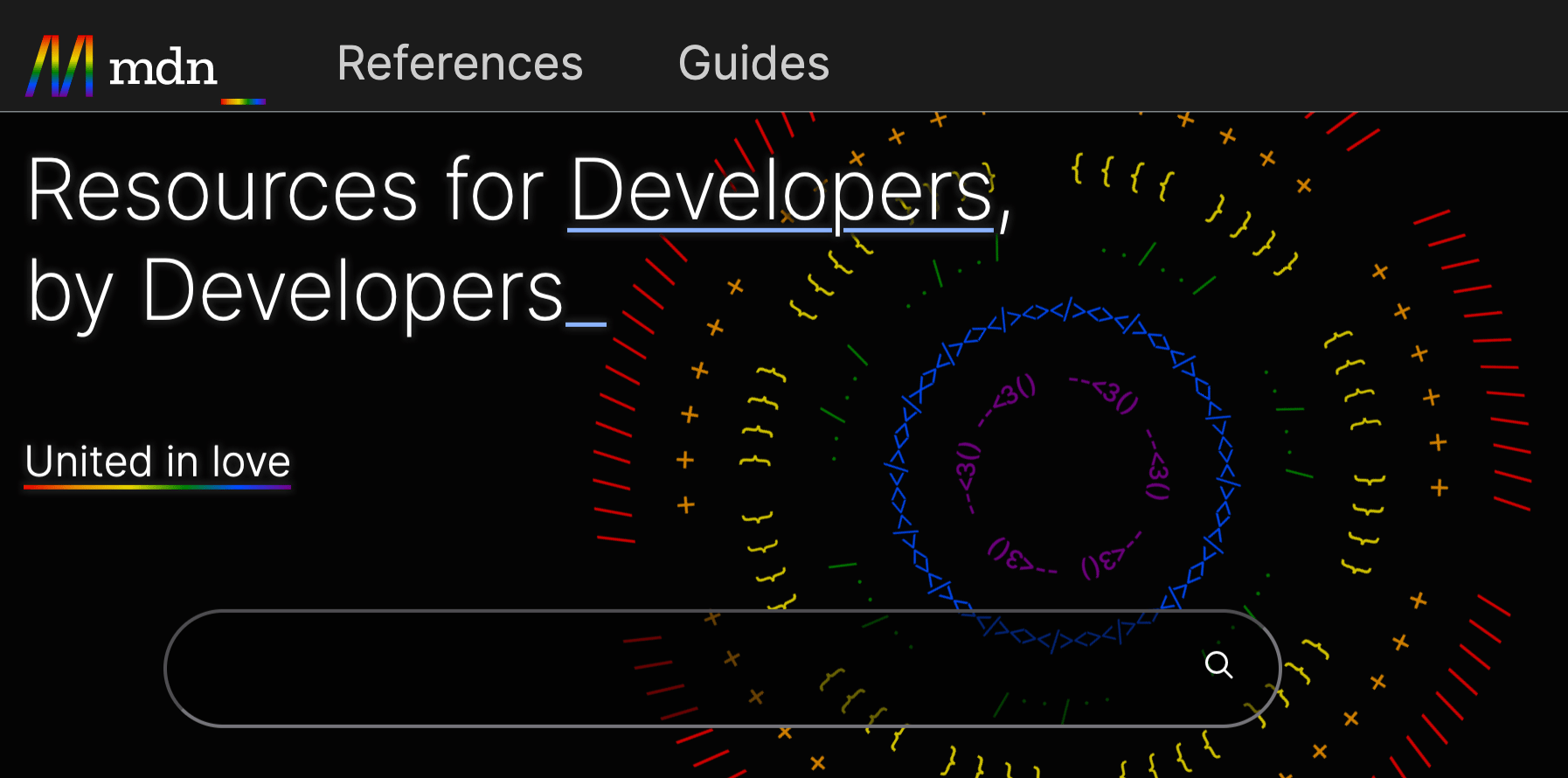Viewport: 1568px width, 778px height.
Task: Click the MDN rainbow logo
Action: tap(145, 68)
